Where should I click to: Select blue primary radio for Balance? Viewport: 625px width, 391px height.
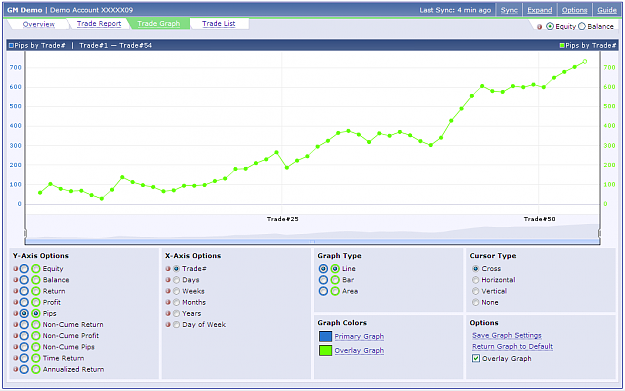24,280
